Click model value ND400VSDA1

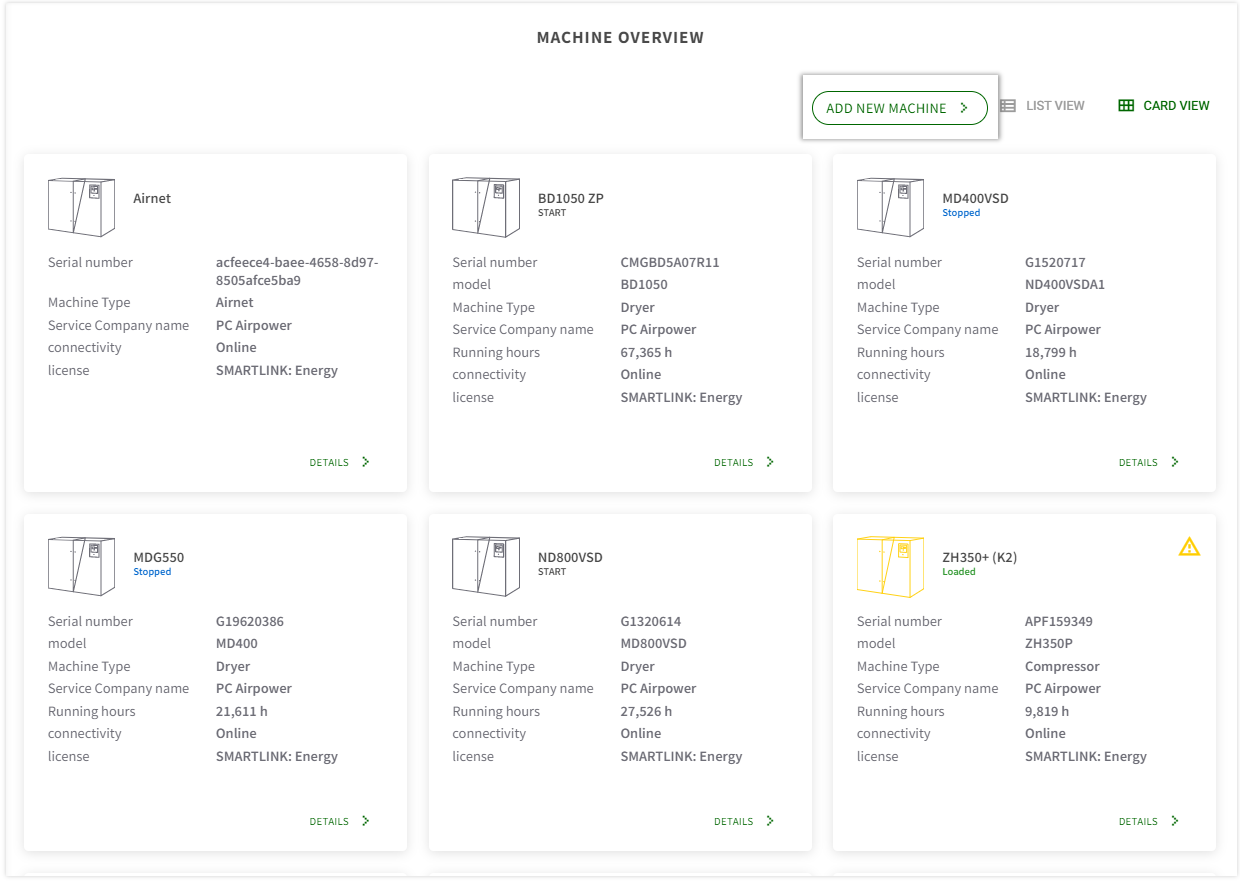(x=1065, y=284)
